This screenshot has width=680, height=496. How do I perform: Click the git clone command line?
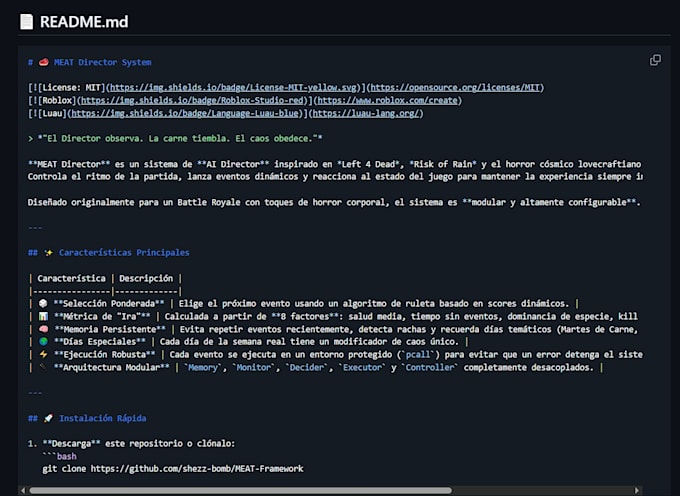point(173,469)
